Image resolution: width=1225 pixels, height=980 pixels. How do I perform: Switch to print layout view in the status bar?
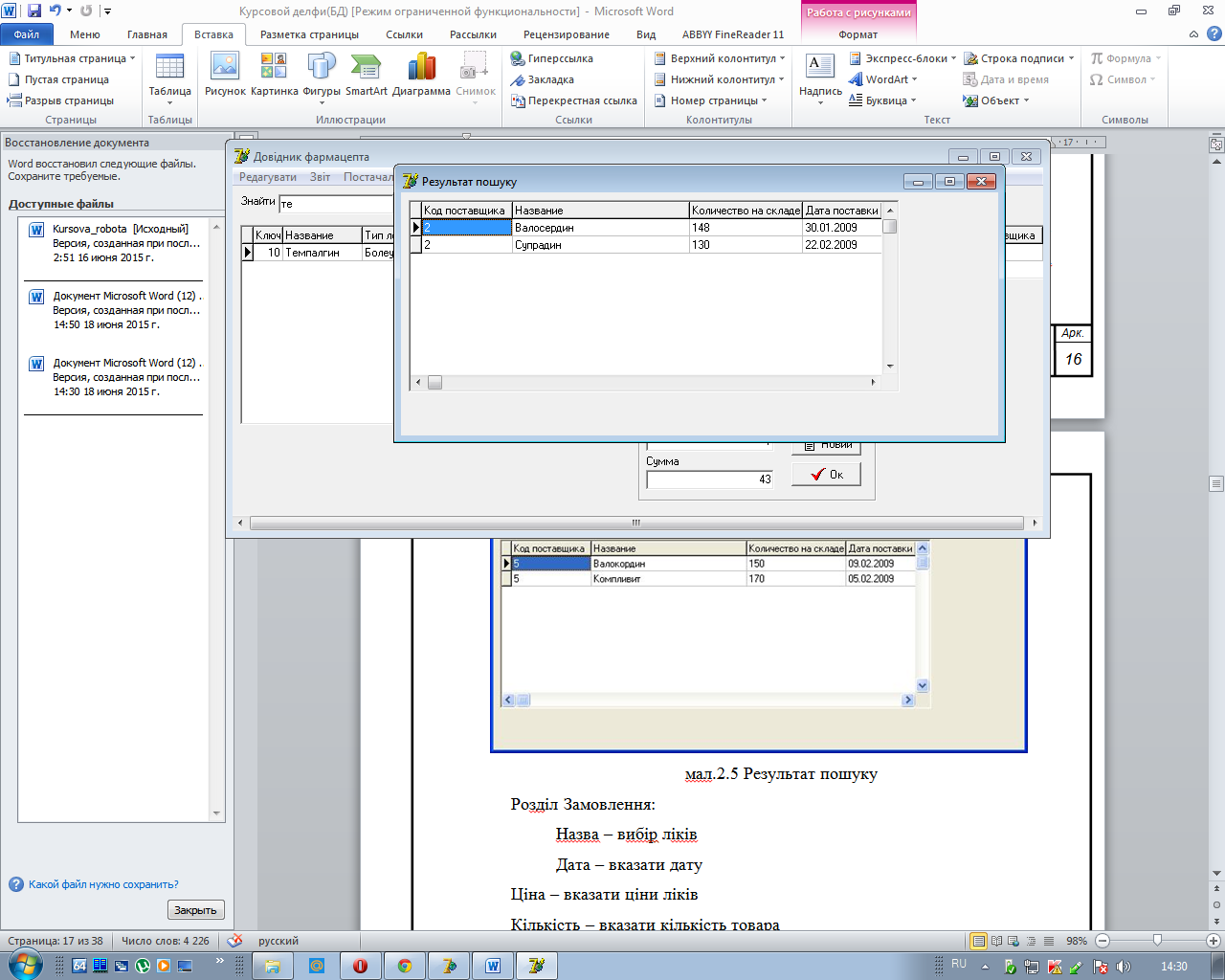[978, 941]
